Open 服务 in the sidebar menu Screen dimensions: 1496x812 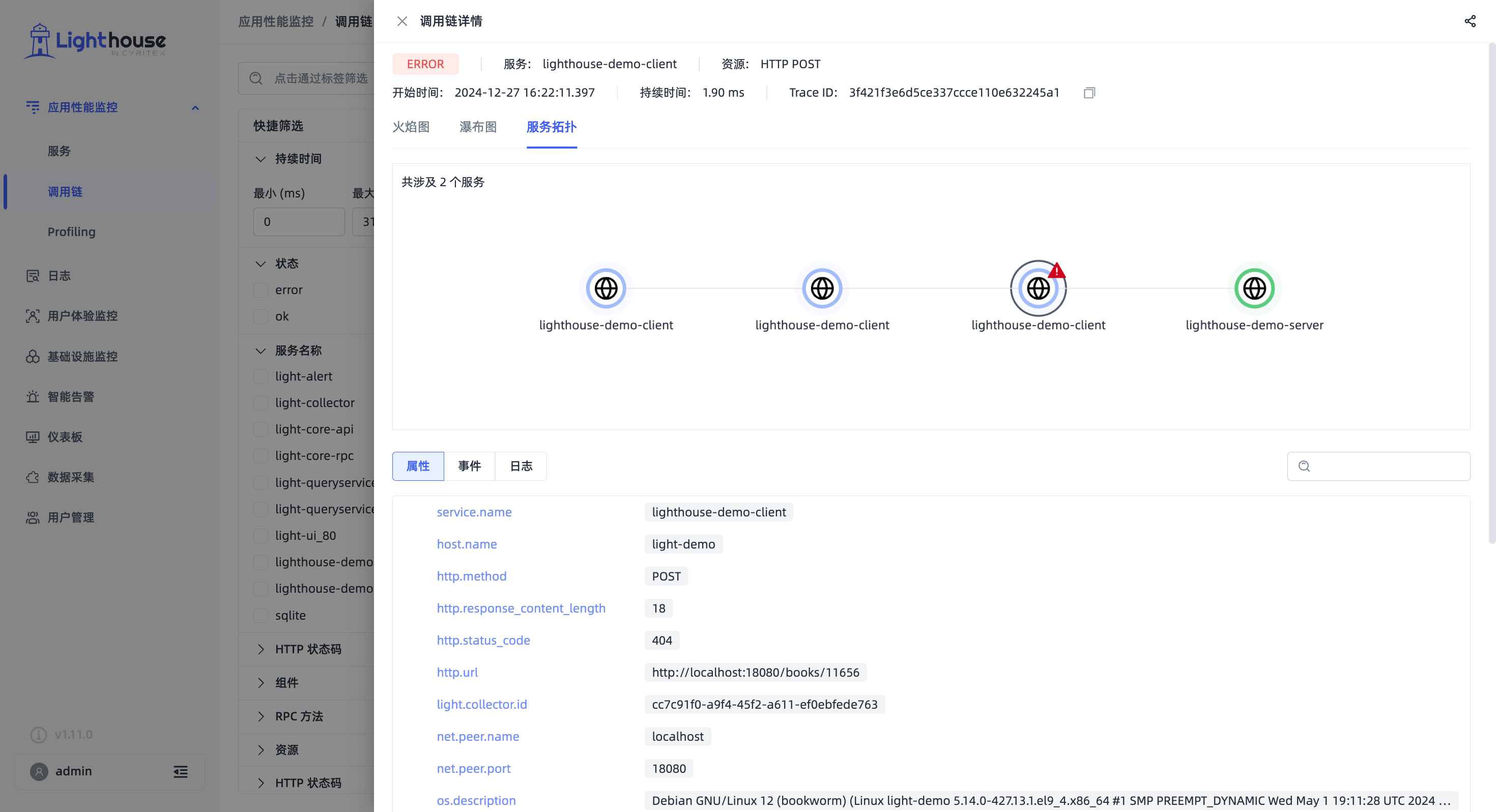click(59, 151)
